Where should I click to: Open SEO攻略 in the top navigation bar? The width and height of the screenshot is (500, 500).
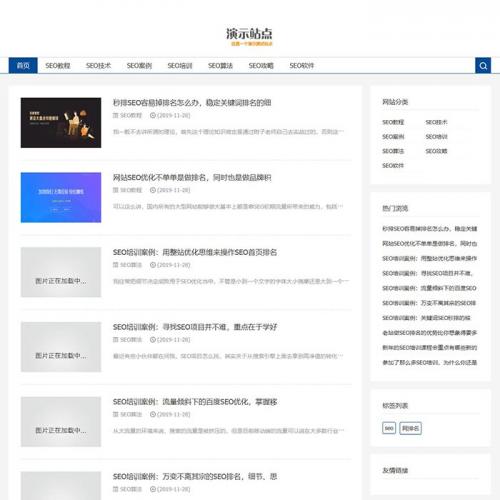click(x=261, y=66)
